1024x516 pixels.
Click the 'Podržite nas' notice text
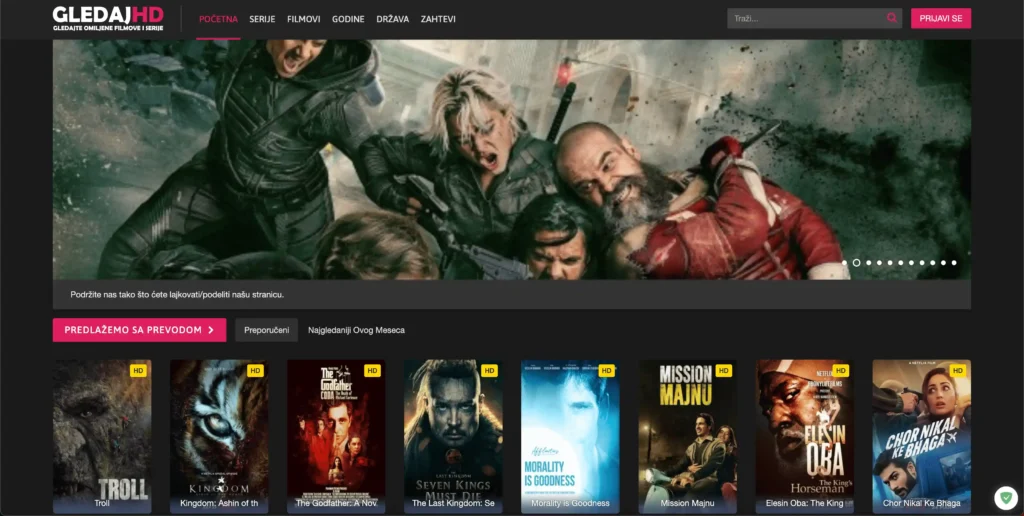177,295
